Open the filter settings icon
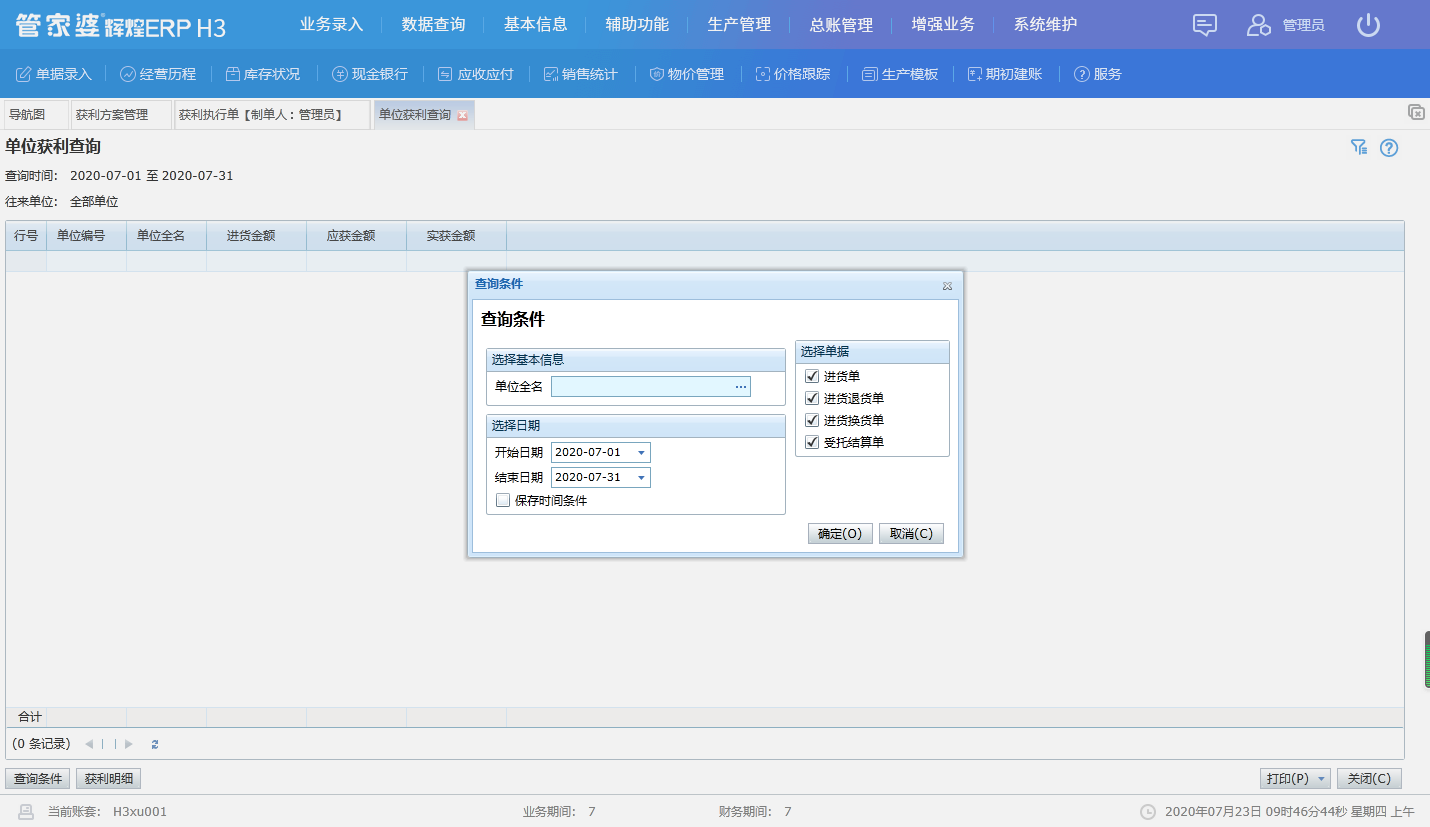This screenshot has height=827, width=1430. (1358, 148)
